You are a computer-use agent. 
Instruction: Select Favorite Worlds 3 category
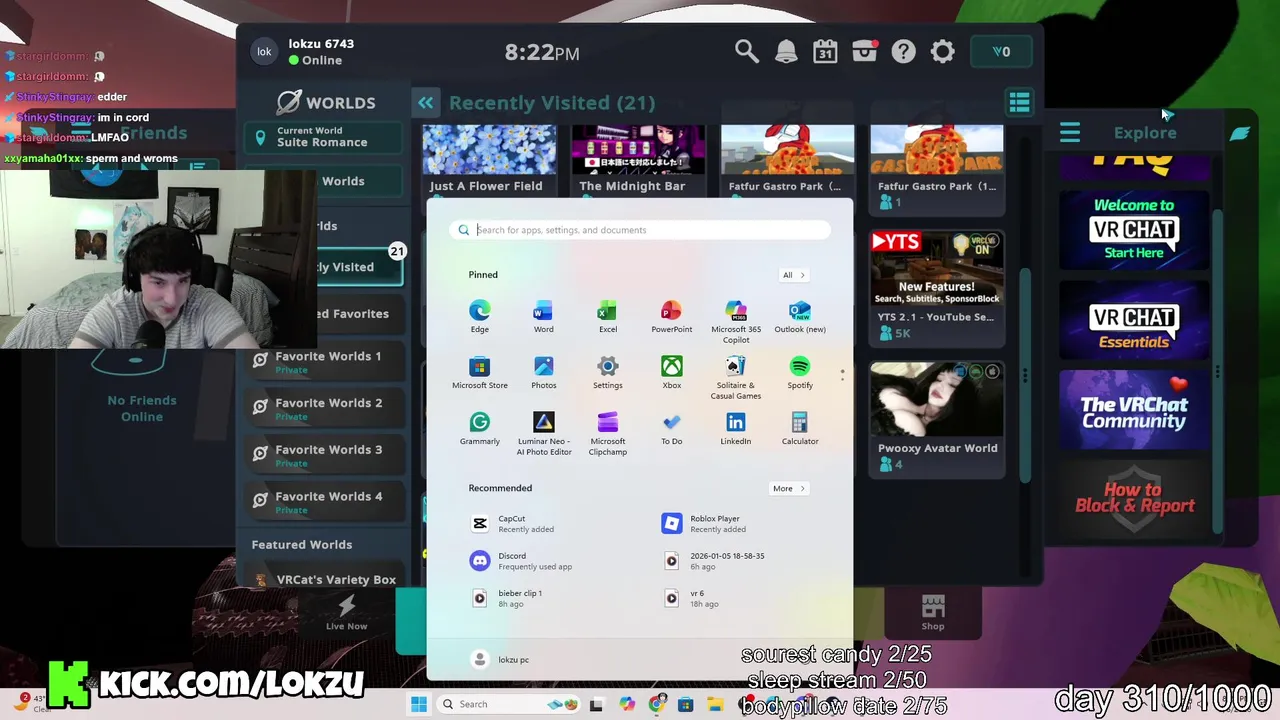pos(324,456)
